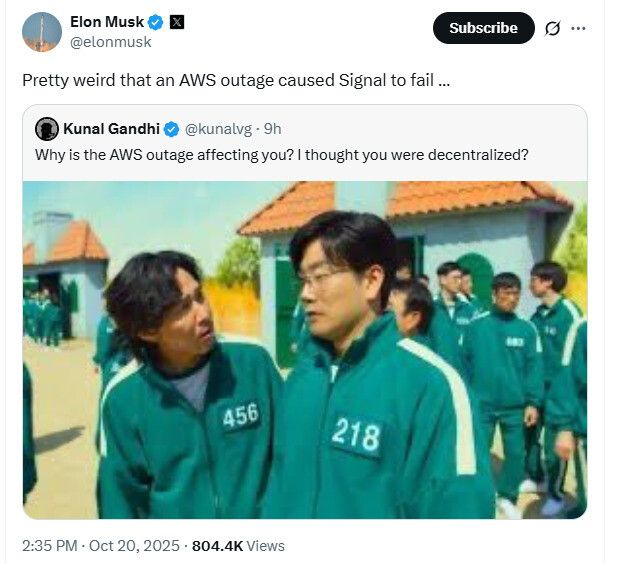Click the blue verified badge beside Elon Musk
Viewport: 622px width, 564px height.
pos(156,22)
